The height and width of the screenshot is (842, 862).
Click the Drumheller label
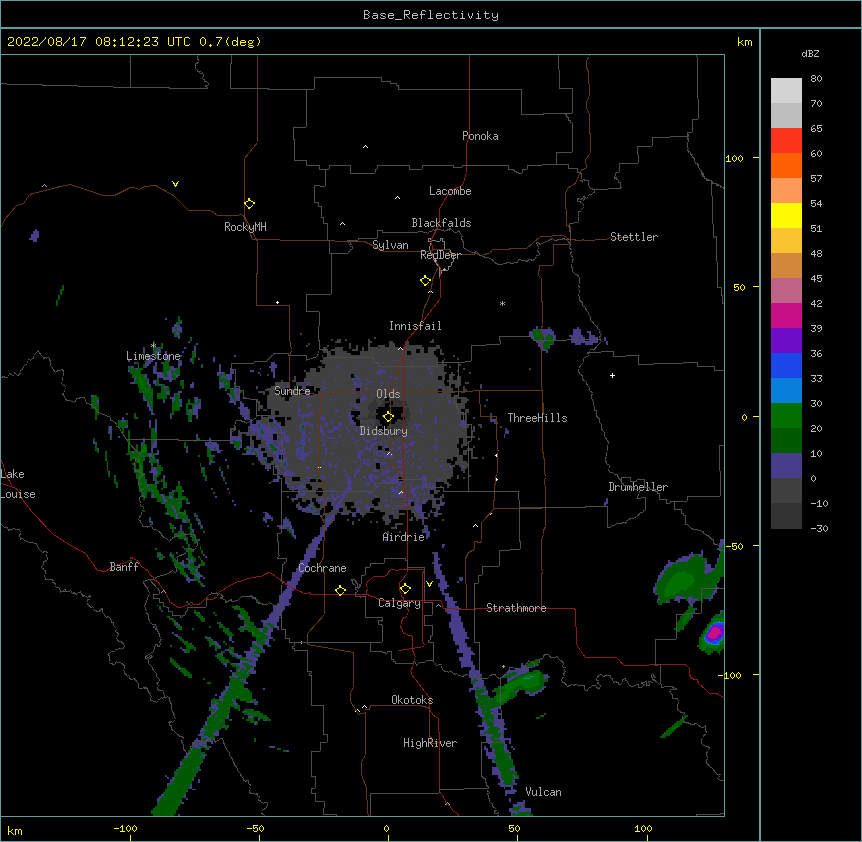(x=638, y=487)
